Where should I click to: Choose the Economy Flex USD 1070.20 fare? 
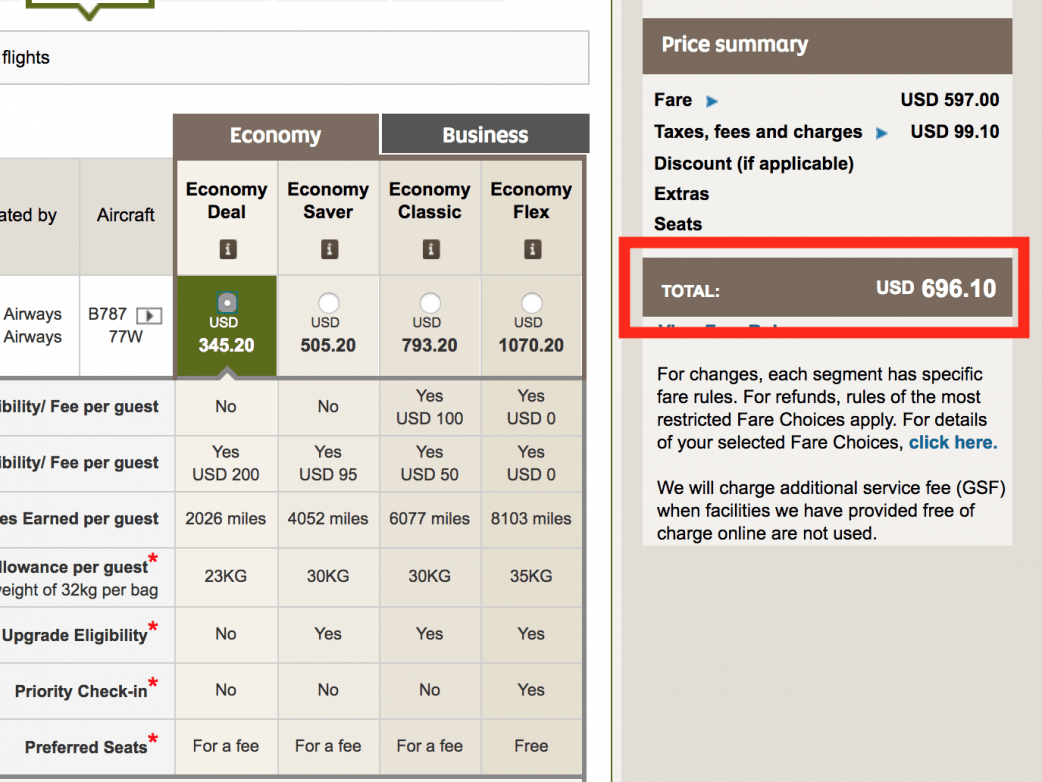pos(532,303)
